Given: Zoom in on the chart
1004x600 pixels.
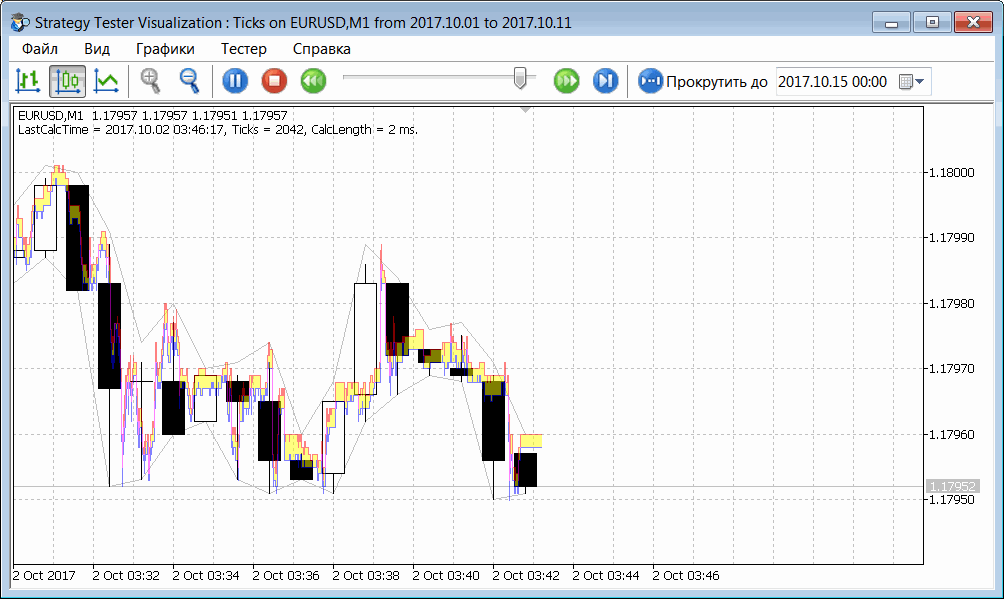Looking at the screenshot, I should [151, 81].
